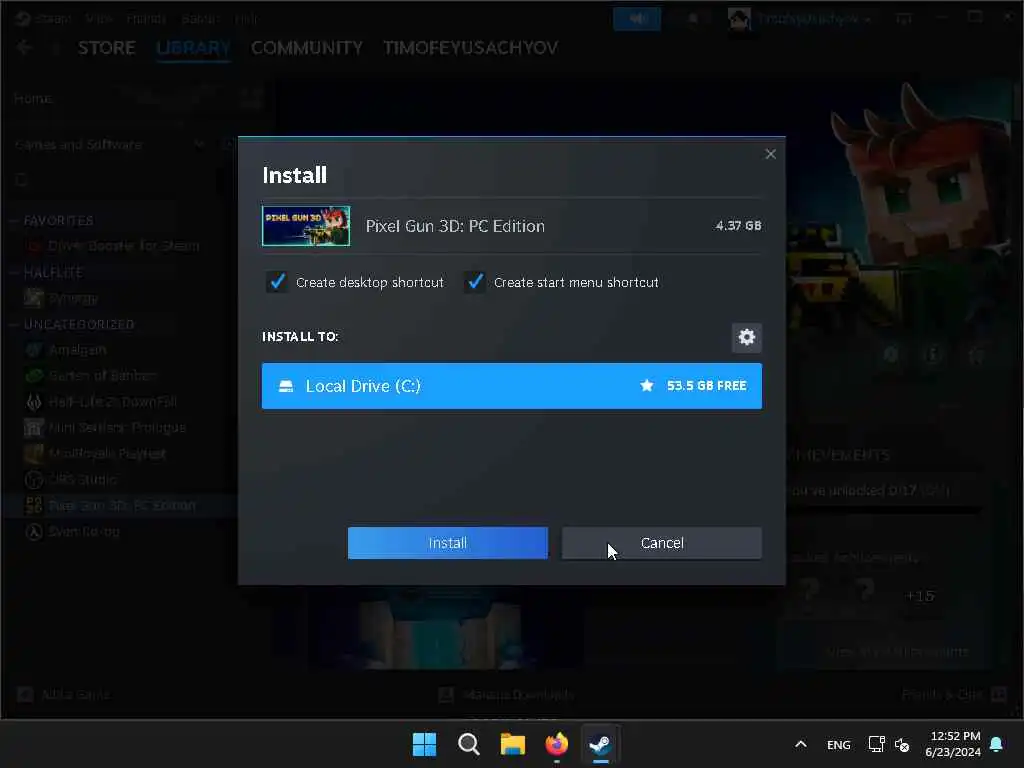Open Manage Downloads at the bottom
1024x768 pixels.
click(x=506, y=694)
